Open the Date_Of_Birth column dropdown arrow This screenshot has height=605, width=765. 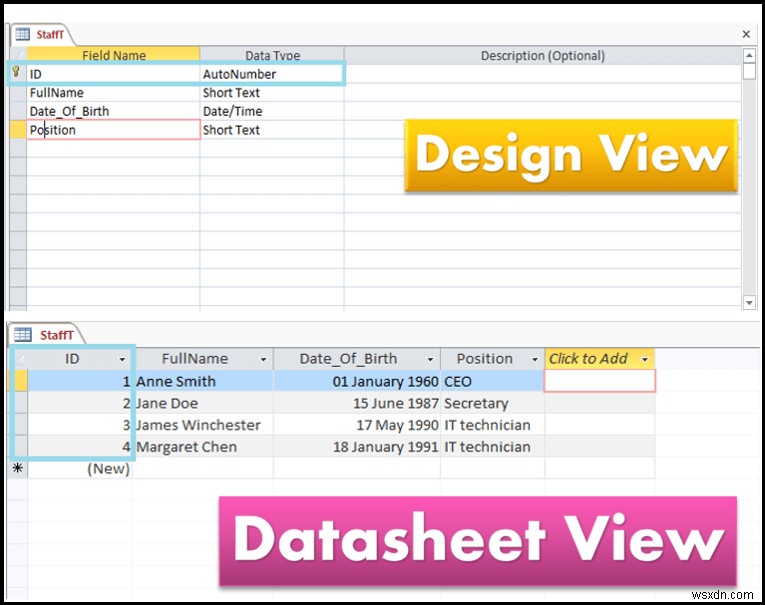(x=430, y=360)
